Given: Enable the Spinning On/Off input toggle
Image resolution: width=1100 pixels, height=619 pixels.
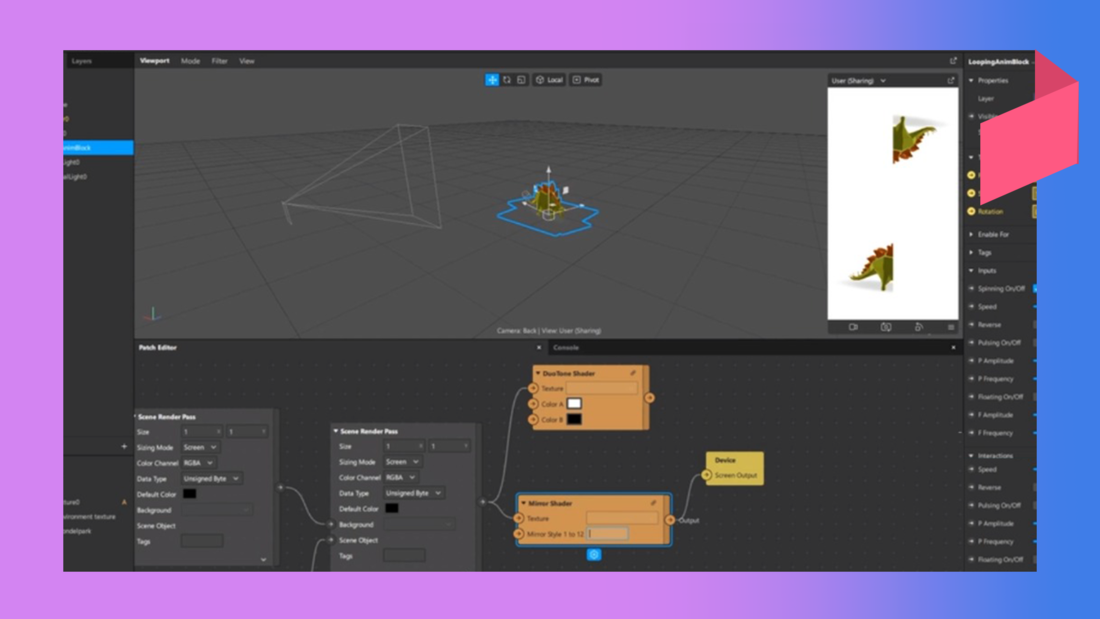Looking at the screenshot, I should pyautogui.click(x=1034, y=289).
